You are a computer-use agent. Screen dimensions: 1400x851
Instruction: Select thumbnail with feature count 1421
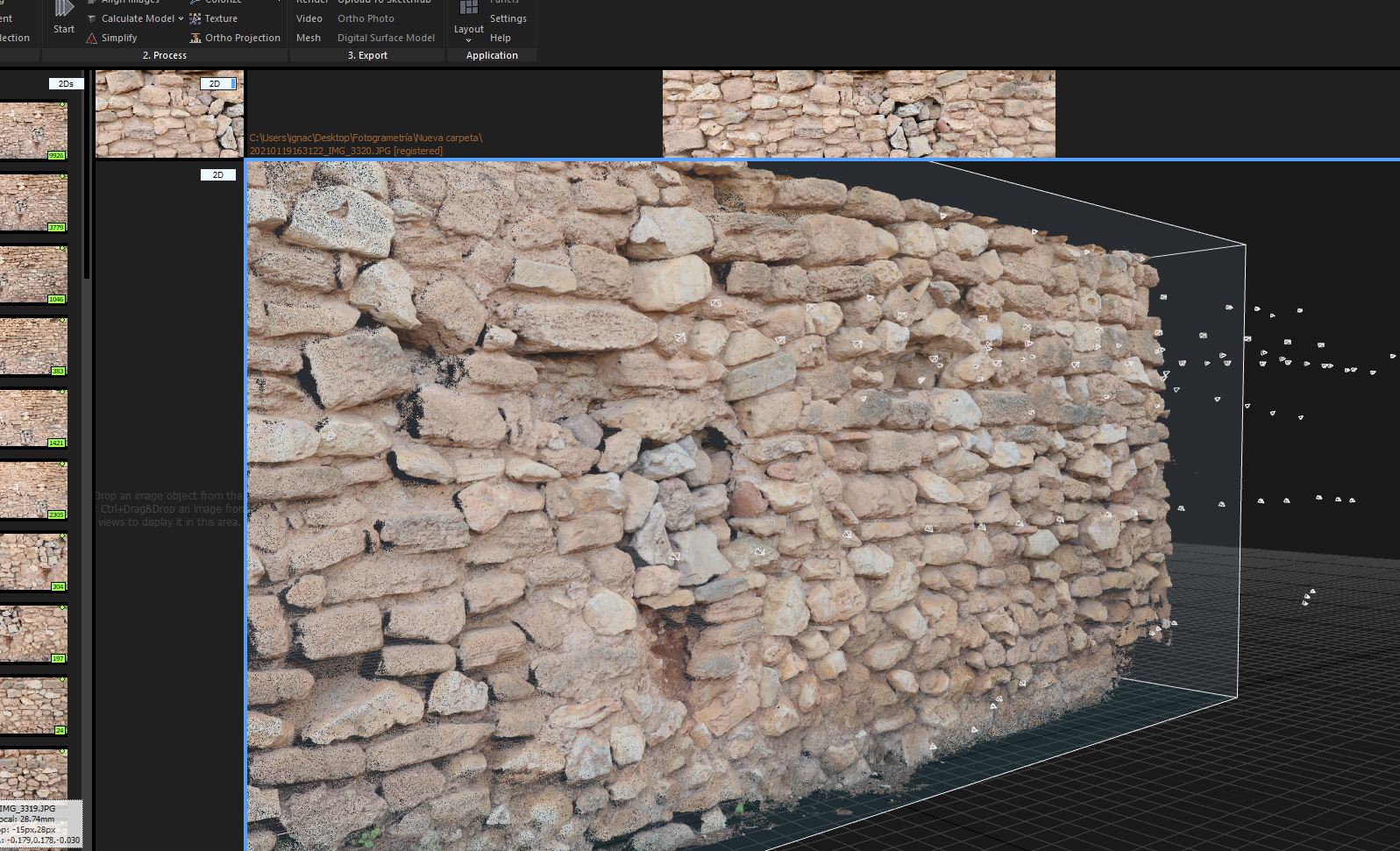click(33, 418)
